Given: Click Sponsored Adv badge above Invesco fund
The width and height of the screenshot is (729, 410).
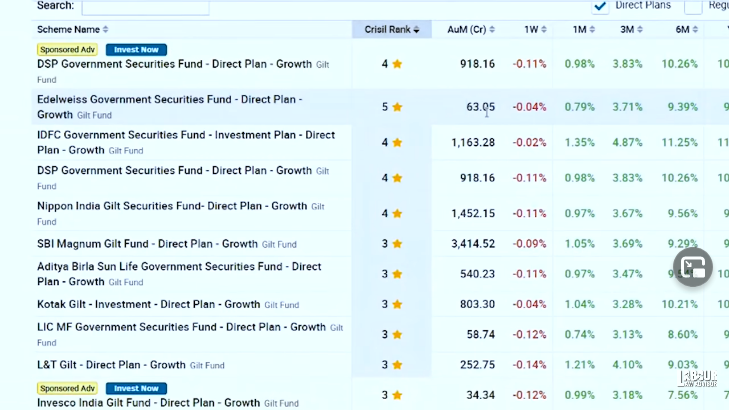Looking at the screenshot, I should point(67,388).
